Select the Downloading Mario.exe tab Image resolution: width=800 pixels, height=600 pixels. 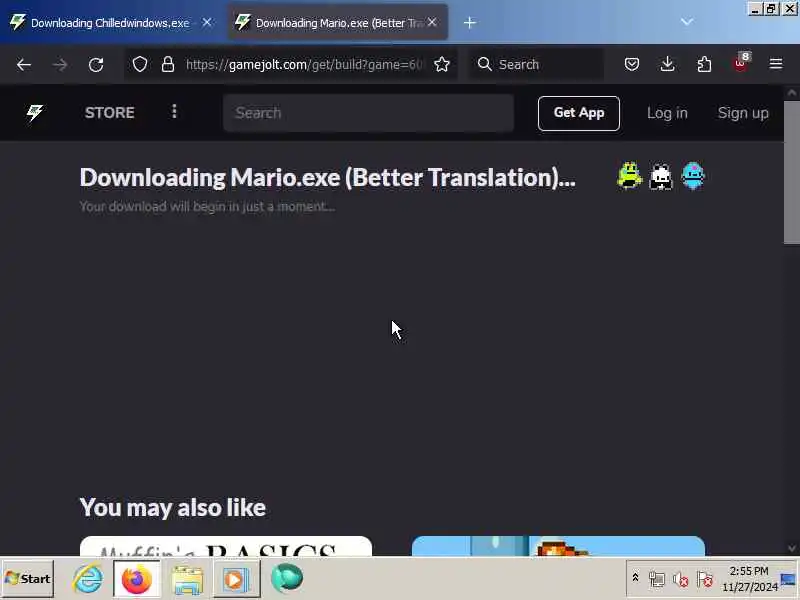pos(338,23)
